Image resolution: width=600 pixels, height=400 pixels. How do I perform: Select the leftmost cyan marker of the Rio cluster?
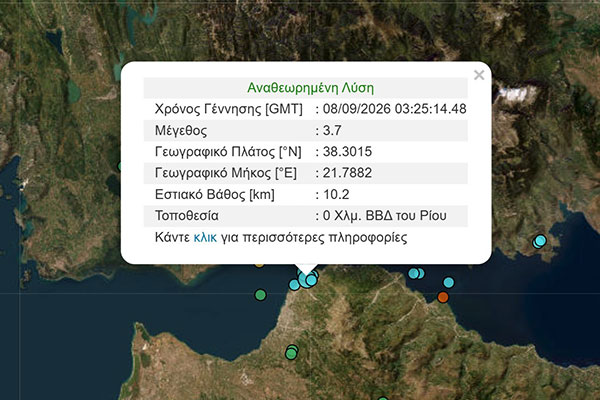[294, 285]
